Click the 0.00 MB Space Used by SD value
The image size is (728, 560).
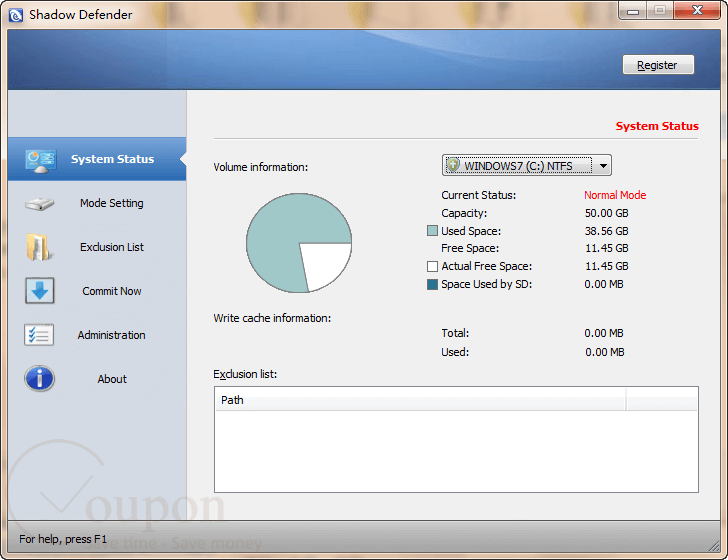pos(604,284)
